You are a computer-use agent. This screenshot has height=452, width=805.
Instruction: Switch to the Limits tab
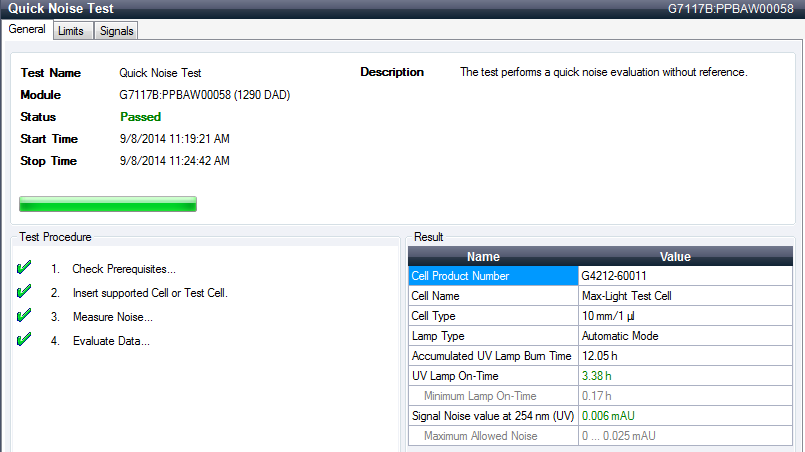click(70, 31)
